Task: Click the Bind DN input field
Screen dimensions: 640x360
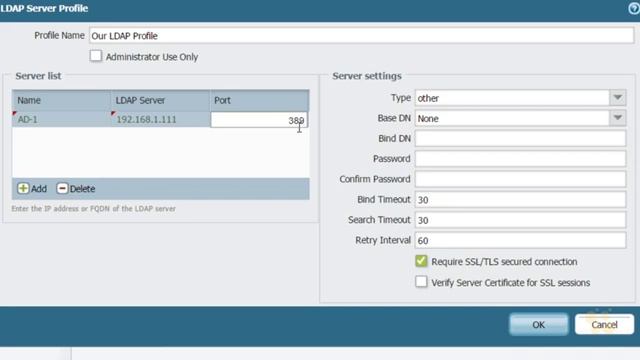Action: click(520, 138)
